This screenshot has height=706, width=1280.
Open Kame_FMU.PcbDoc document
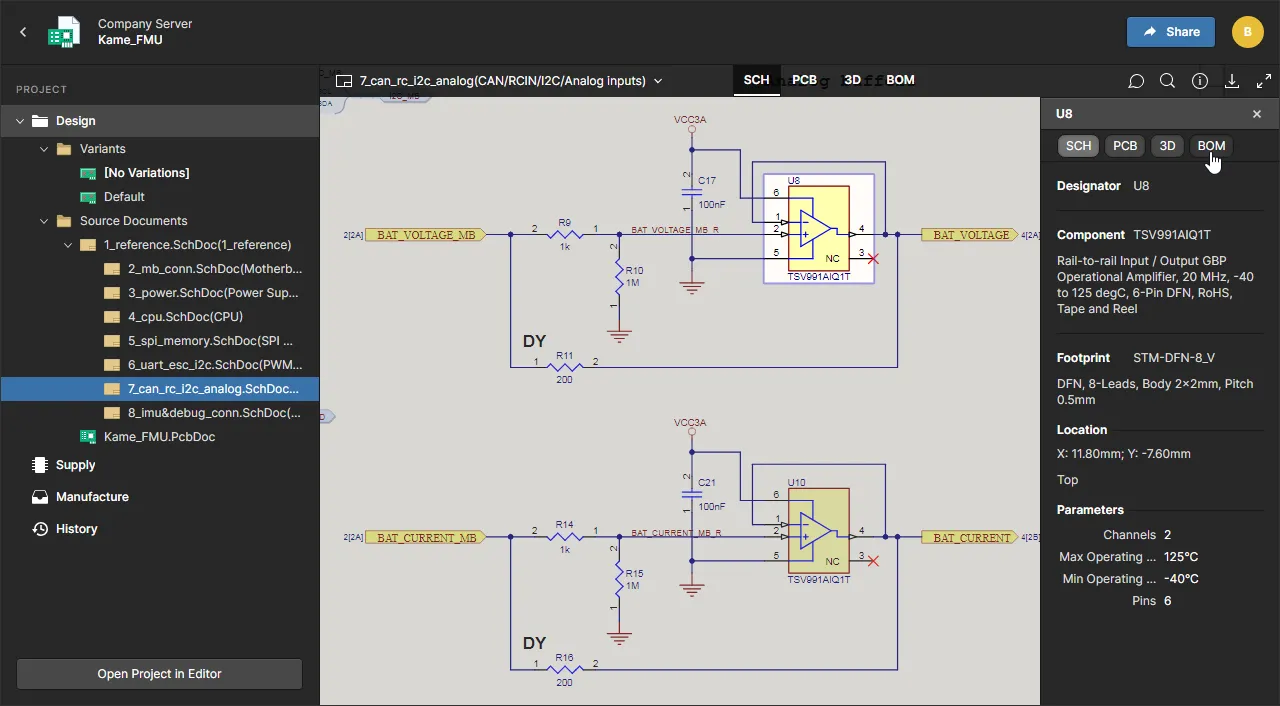point(160,437)
